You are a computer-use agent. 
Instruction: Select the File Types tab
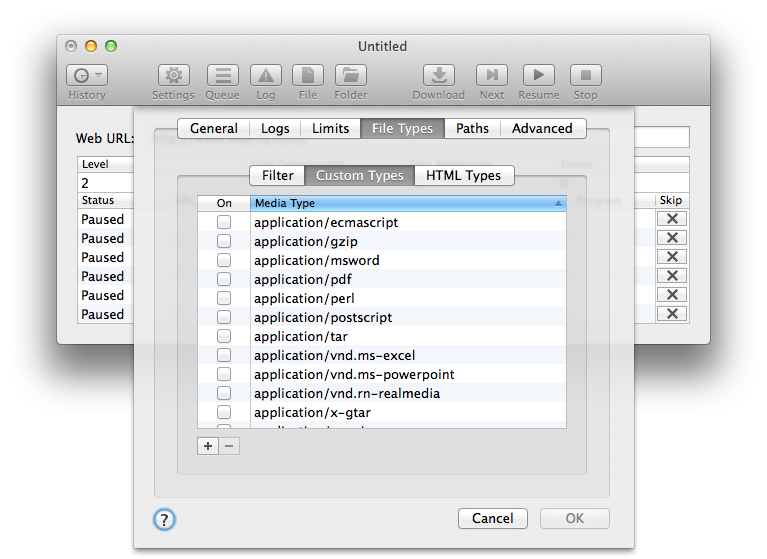click(403, 129)
